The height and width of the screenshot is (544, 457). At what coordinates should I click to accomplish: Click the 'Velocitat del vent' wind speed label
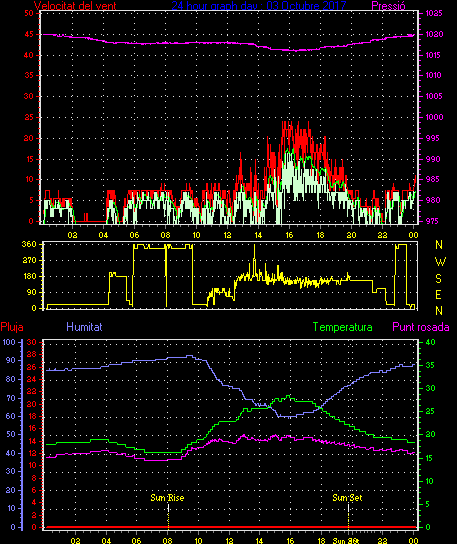tap(75, 5)
